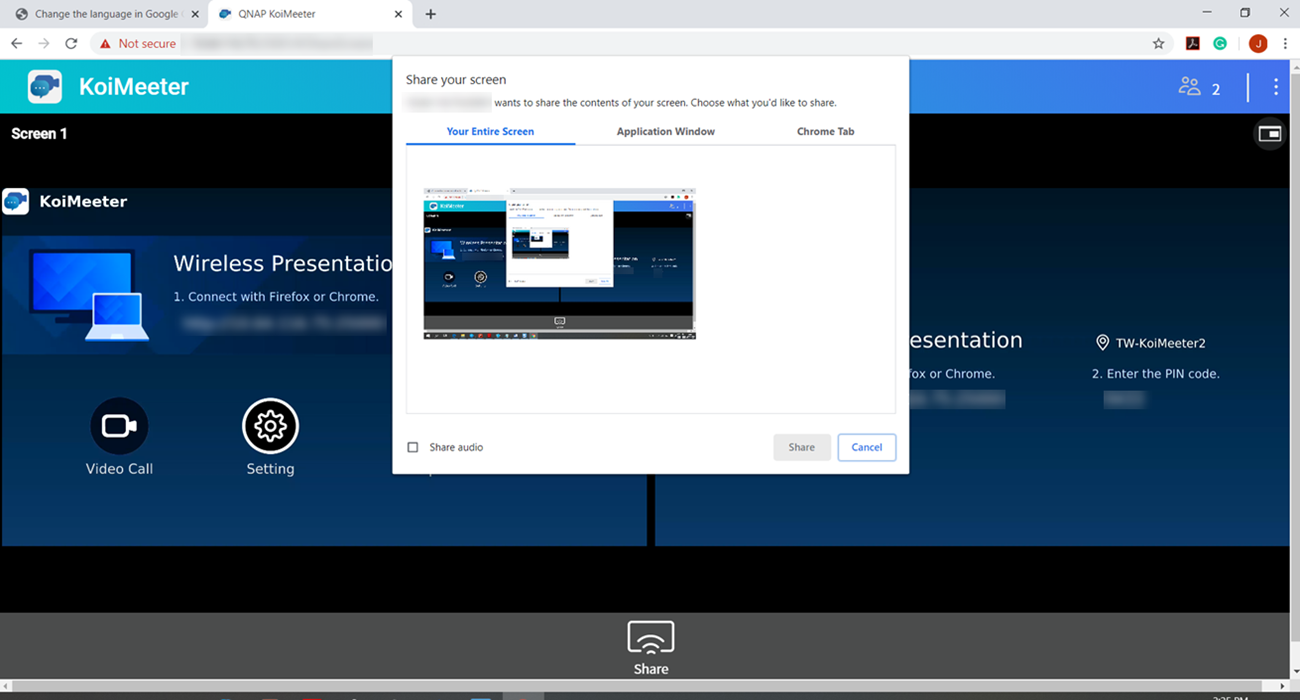Open the Video Call icon
Image resolution: width=1300 pixels, height=700 pixels.
tap(119, 427)
